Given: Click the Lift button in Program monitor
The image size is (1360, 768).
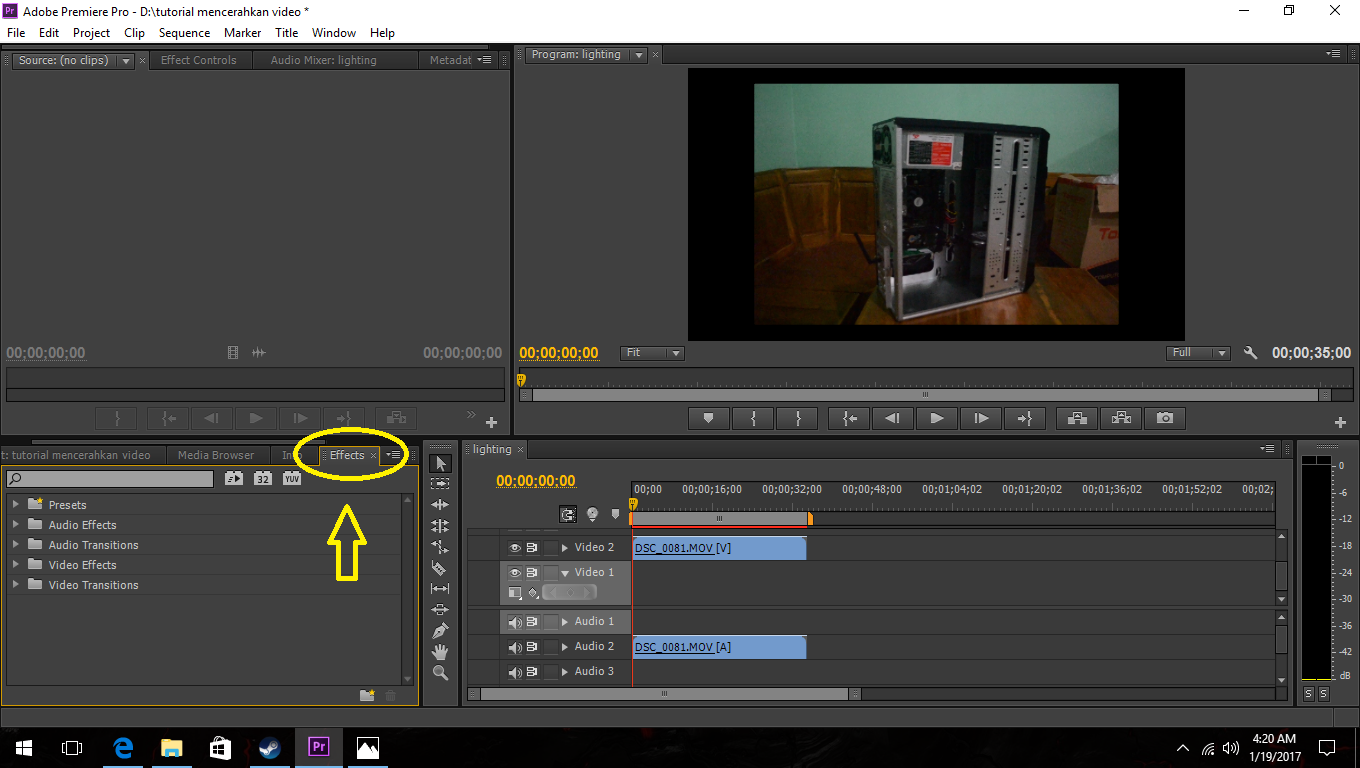Looking at the screenshot, I should point(1077,418).
